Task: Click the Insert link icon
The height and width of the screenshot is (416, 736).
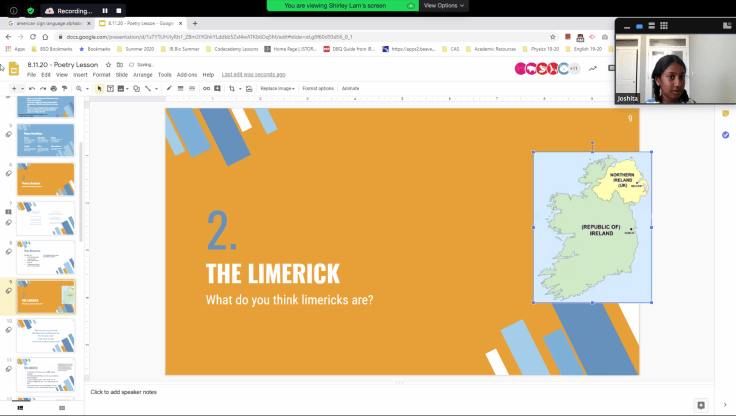Action: (x=206, y=88)
